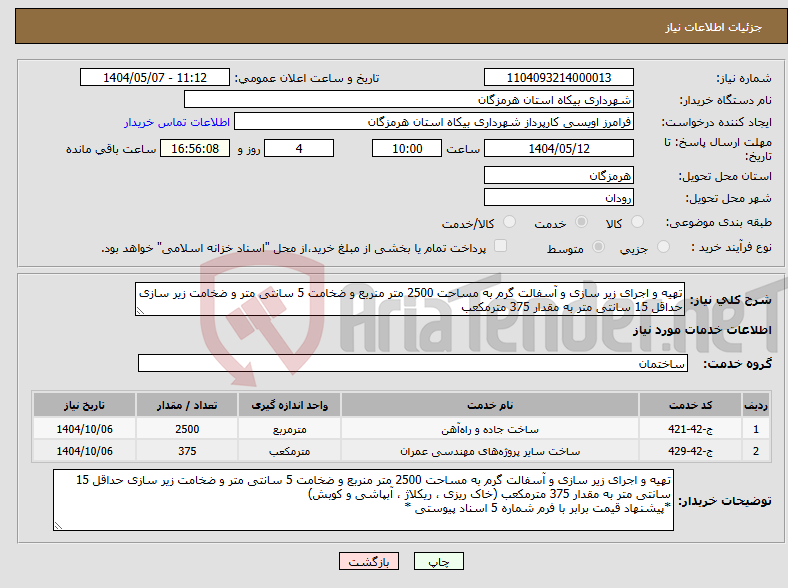
Task: Click the deadline hour field 10:00
Action: click(407, 148)
